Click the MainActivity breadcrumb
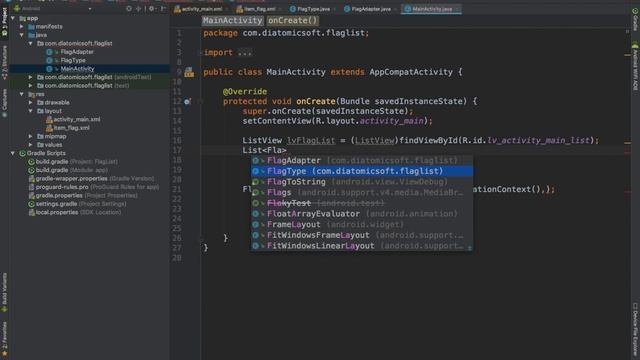 (x=232, y=20)
